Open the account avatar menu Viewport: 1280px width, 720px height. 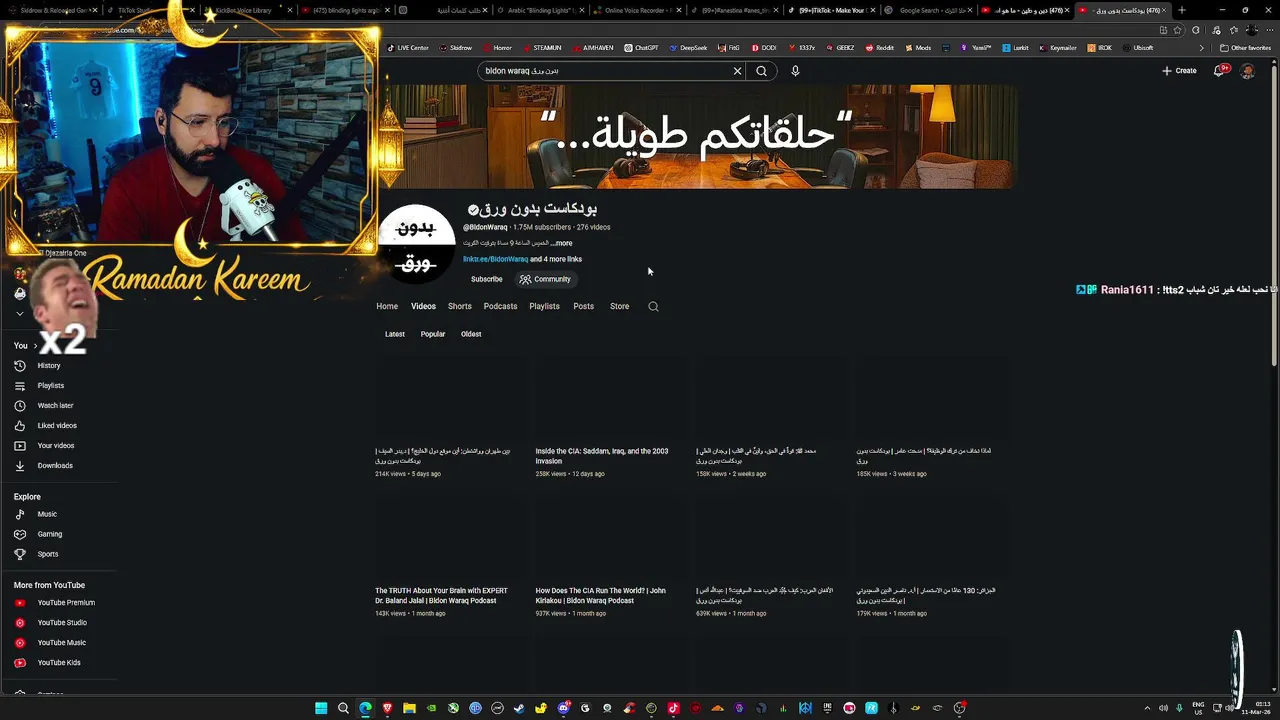coord(1247,71)
